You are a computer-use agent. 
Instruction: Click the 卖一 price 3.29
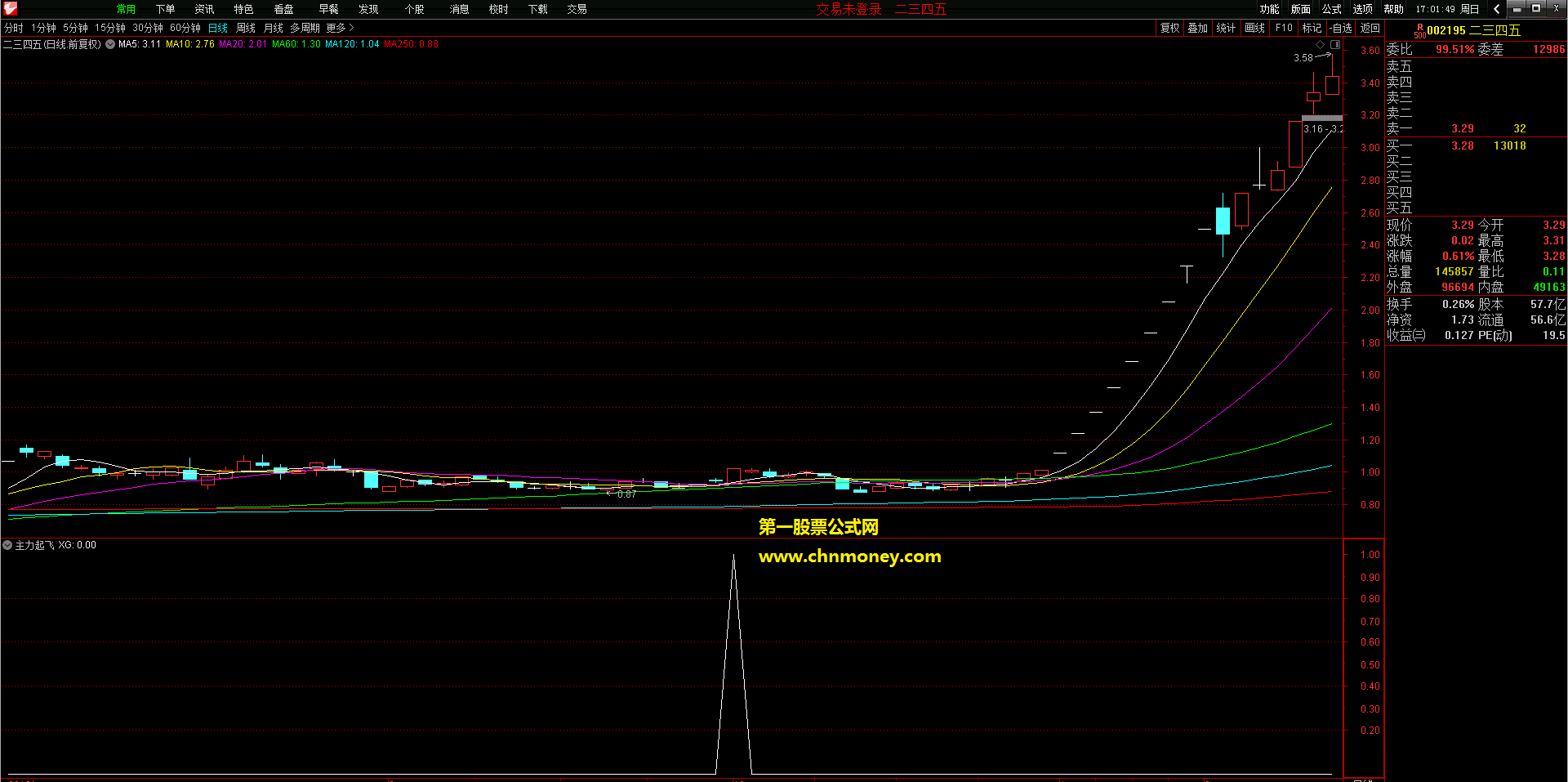pyautogui.click(x=1463, y=128)
